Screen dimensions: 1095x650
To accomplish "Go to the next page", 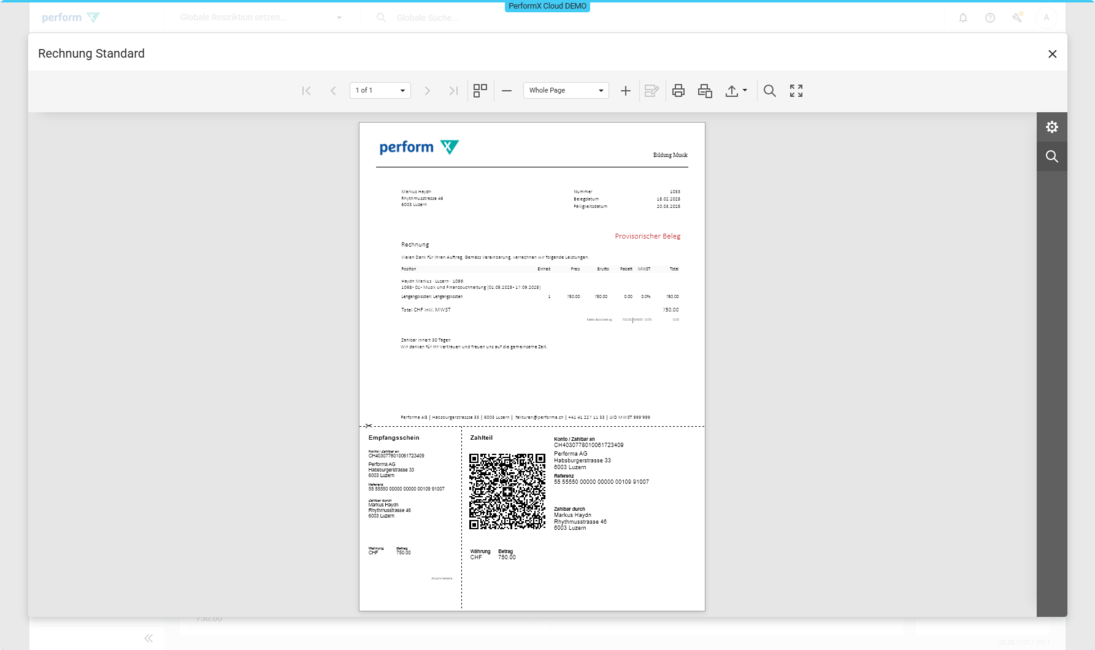I will (427, 91).
